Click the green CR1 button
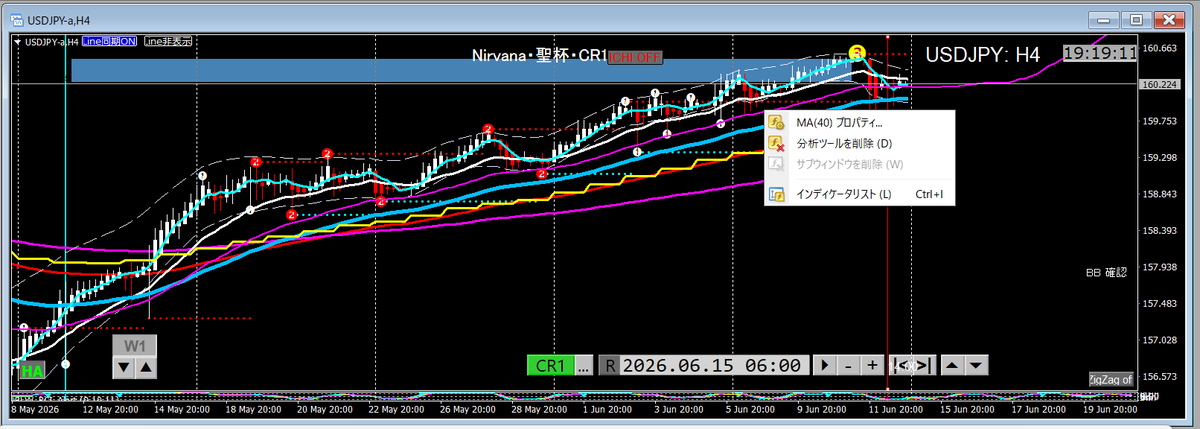This screenshot has width=1200, height=429. 550,365
